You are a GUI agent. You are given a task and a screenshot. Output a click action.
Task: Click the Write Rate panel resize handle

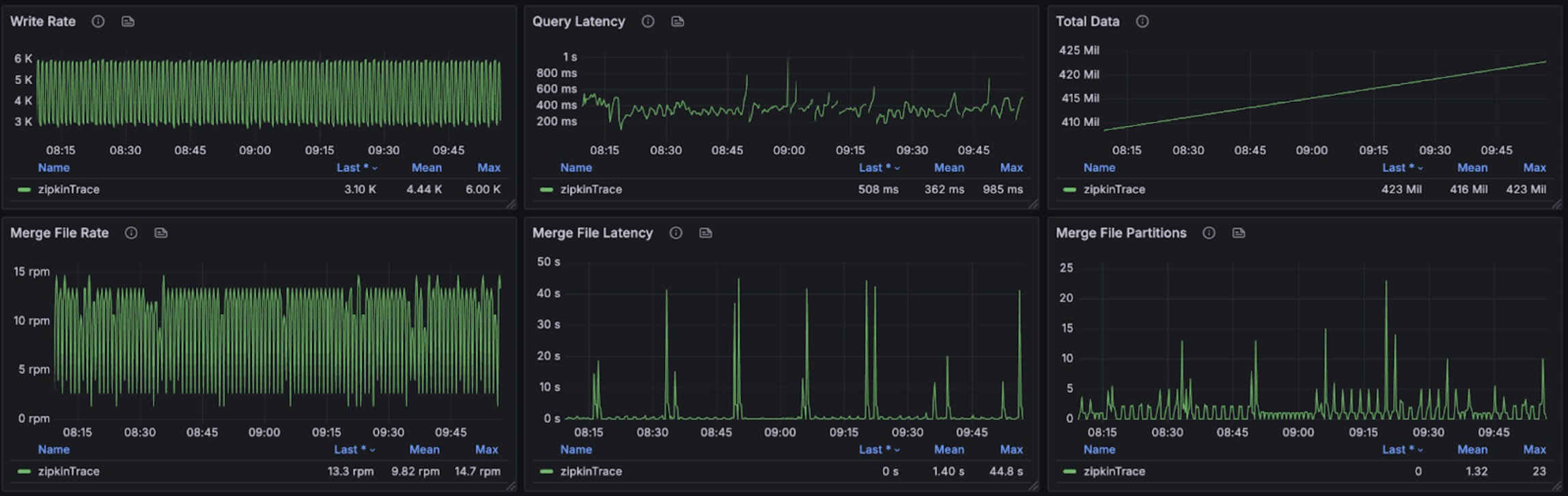511,204
